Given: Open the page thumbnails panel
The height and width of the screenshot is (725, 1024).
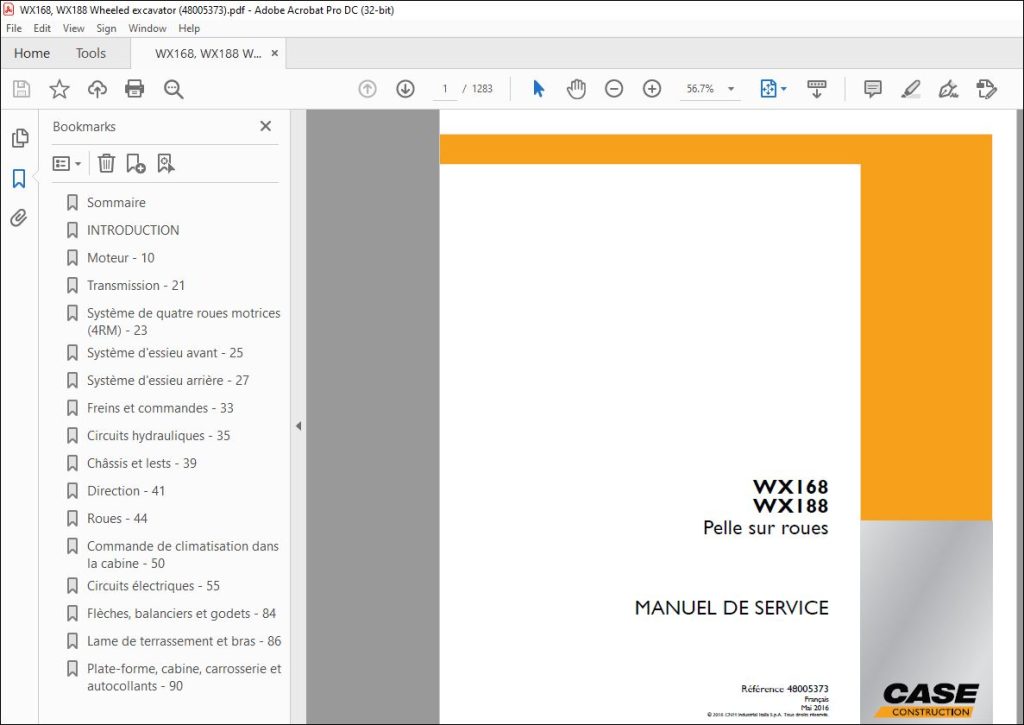Looking at the screenshot, I should click(20, 138).
